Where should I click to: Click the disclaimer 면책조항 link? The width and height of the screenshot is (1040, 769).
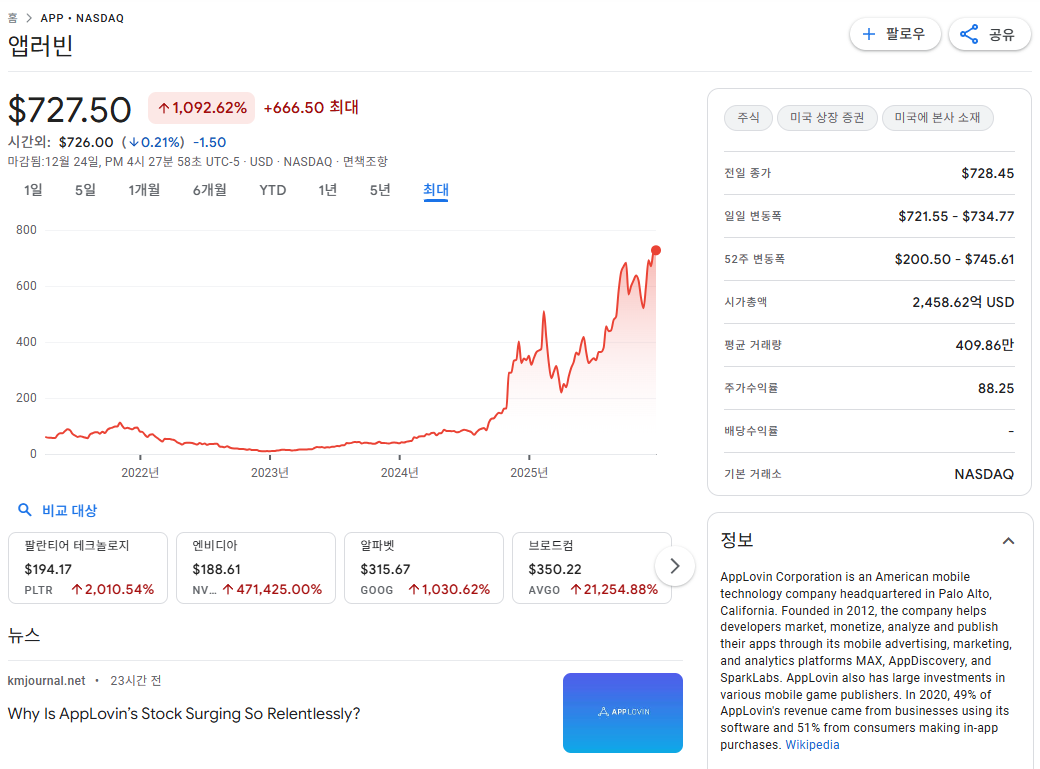coord(365,161)
